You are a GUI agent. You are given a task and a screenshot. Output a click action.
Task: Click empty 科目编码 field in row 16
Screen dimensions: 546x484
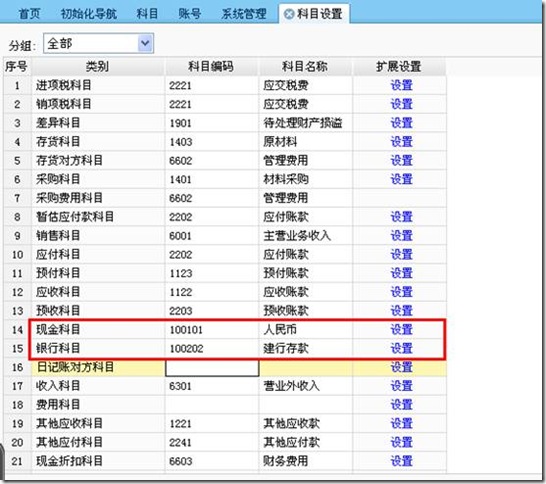(x=212, y=368)
